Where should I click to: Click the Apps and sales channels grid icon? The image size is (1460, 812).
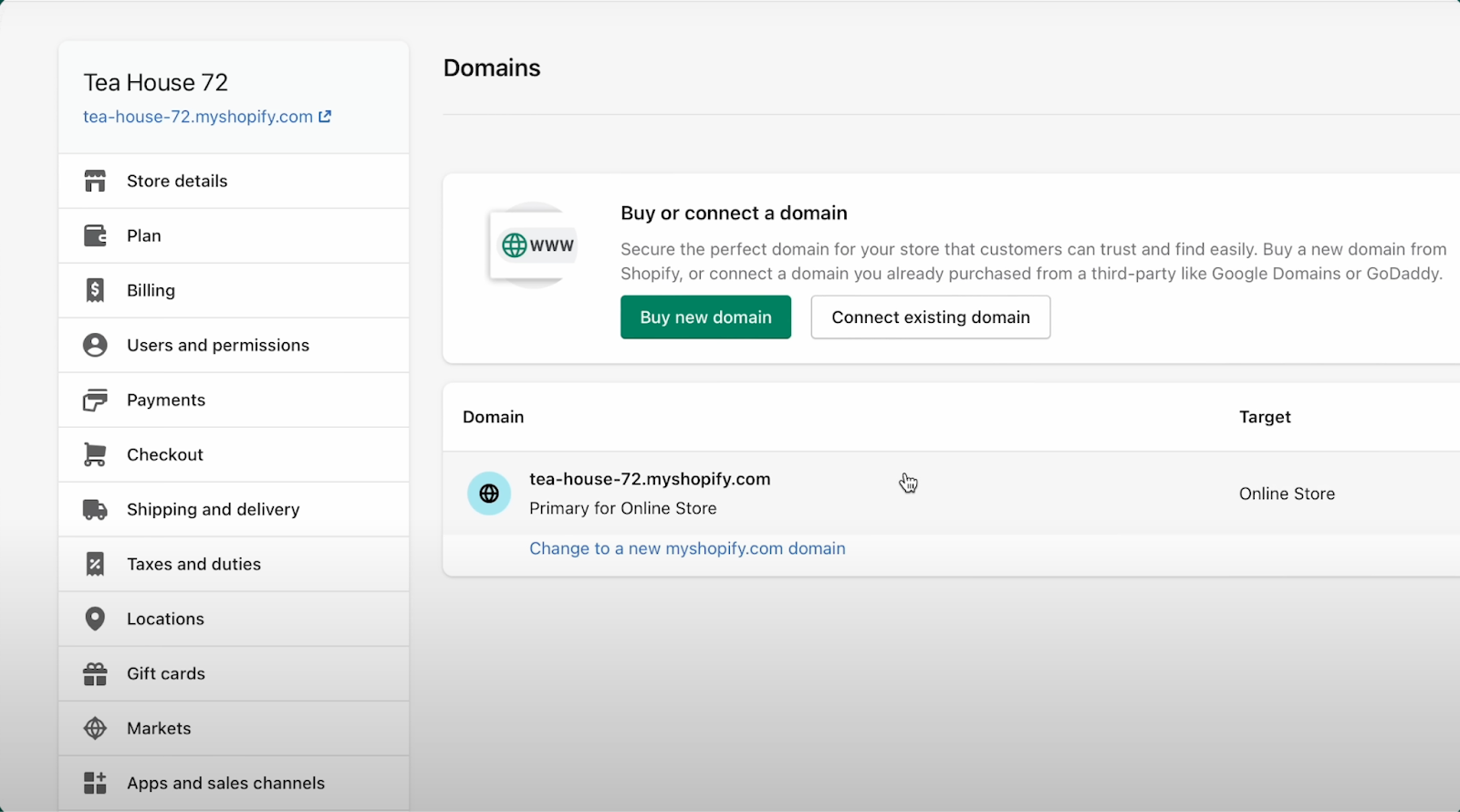click(x=95, y=783)
